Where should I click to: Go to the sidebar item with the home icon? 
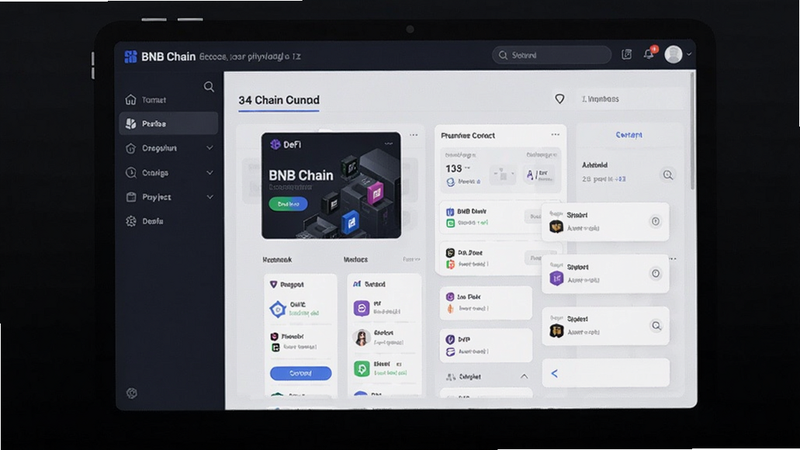pyautogui.click(x=168, y=100)
